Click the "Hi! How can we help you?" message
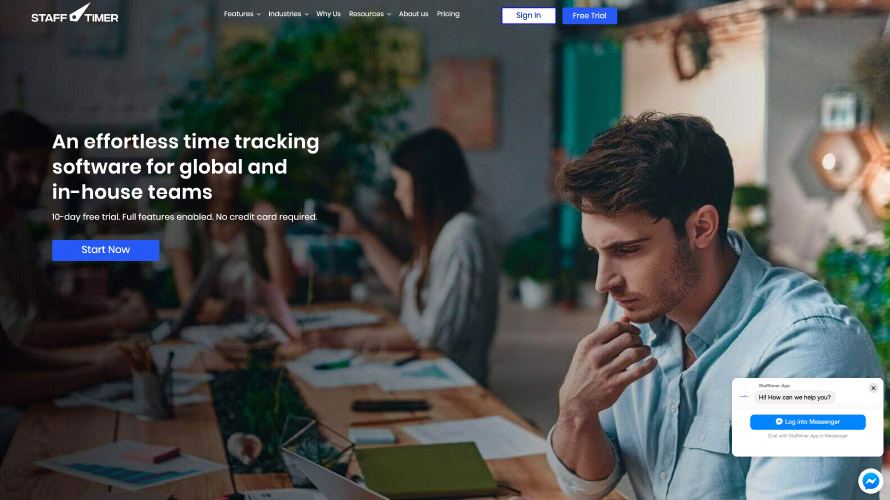 [x=794, y=397]
